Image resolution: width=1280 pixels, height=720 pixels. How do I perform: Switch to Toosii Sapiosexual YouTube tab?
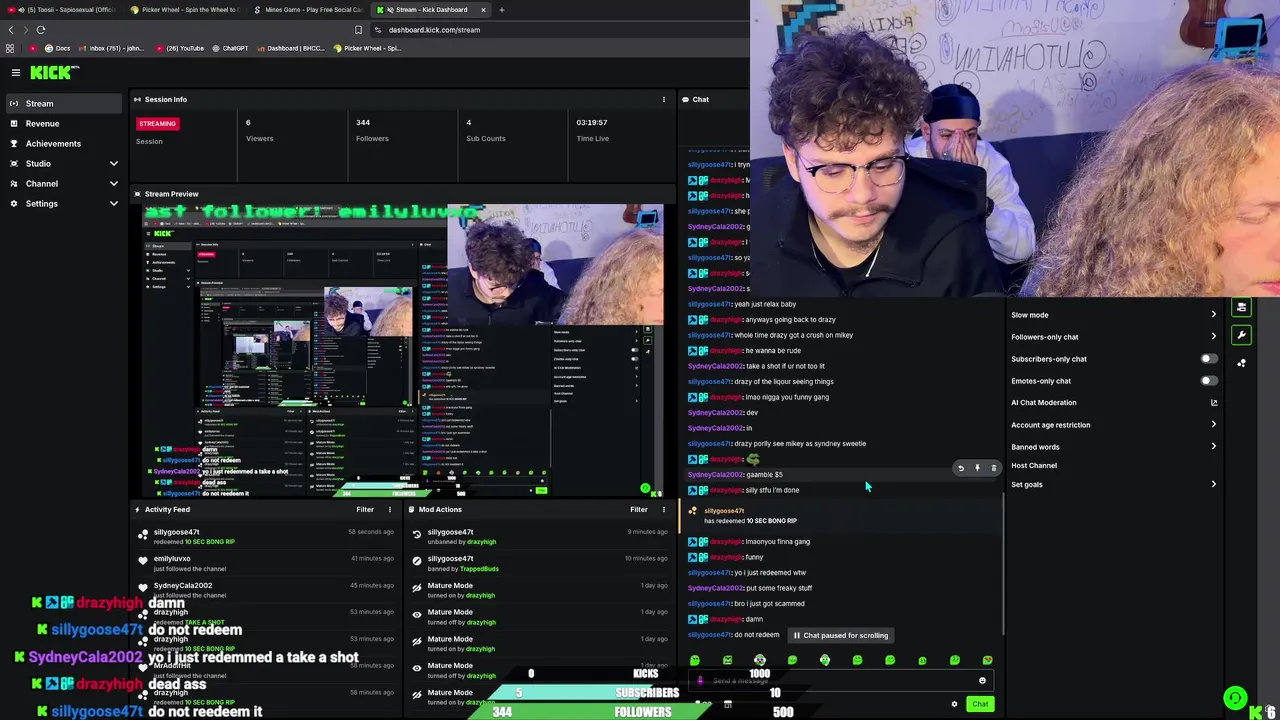click(64, 10)
